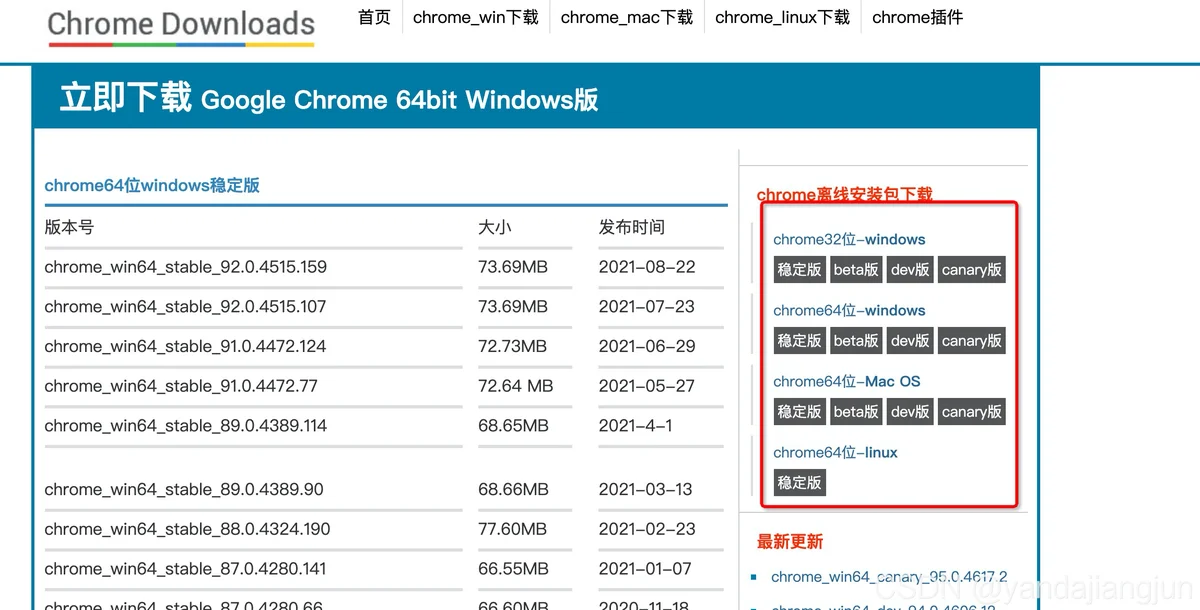Click beta版 under chrome32位-windows

(x=856, y=270)
